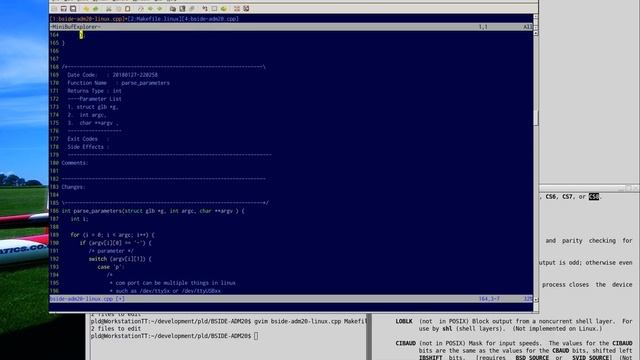Click the Copy toolbar icon

pyautogui.click(x=118, y=9)
